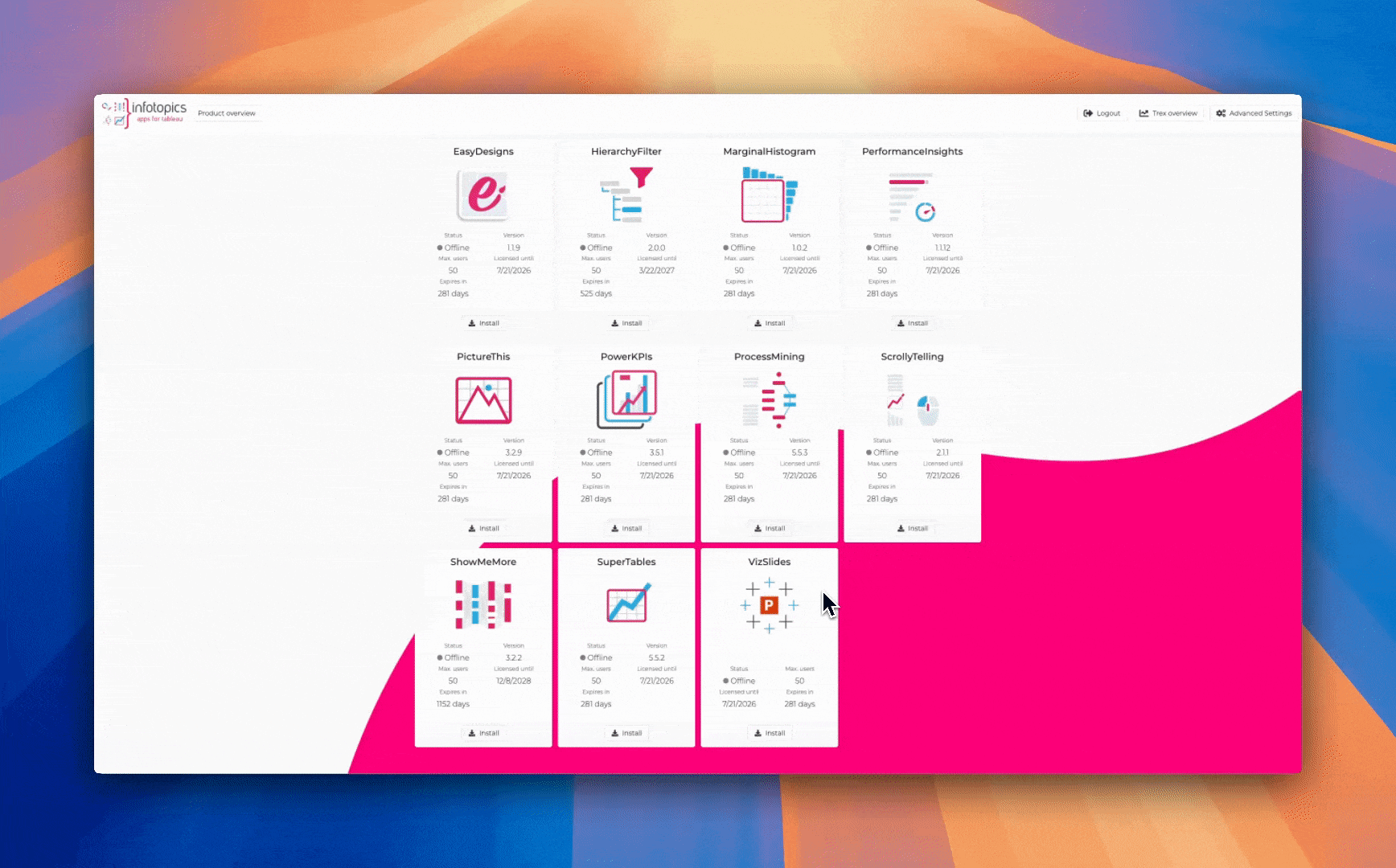Viewport: 1396px width, 868px height.
Task: Log out using the Logout button
Action: 1102,113
